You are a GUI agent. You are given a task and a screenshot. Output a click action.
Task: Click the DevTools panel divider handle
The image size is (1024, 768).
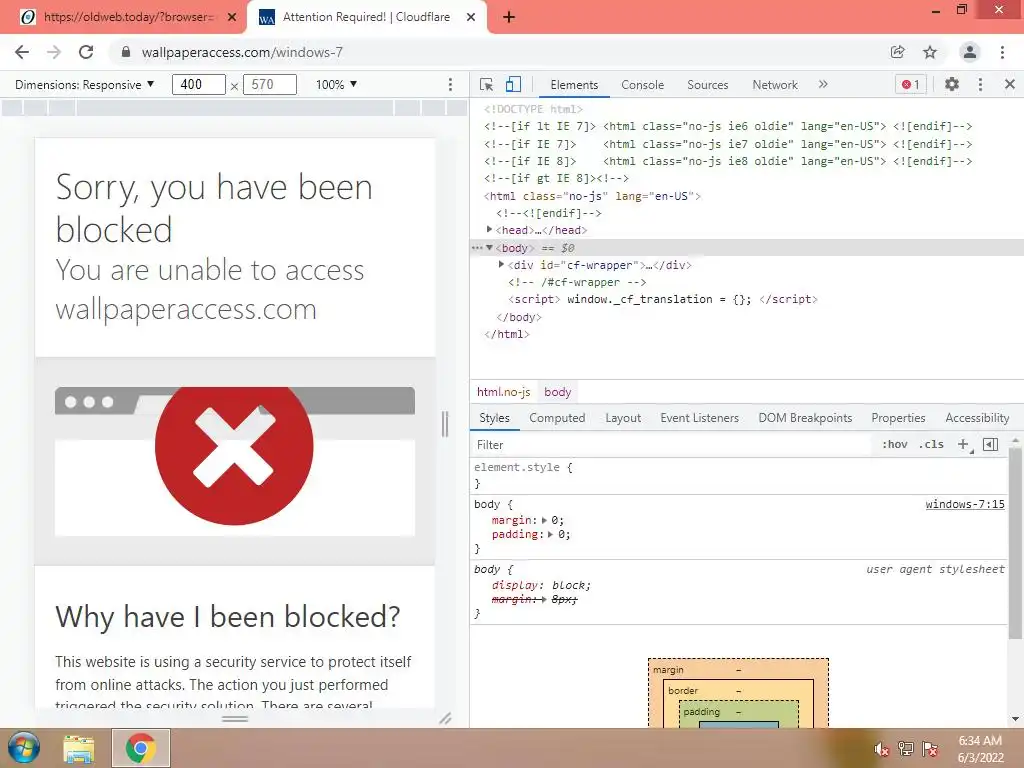[445, 424]
